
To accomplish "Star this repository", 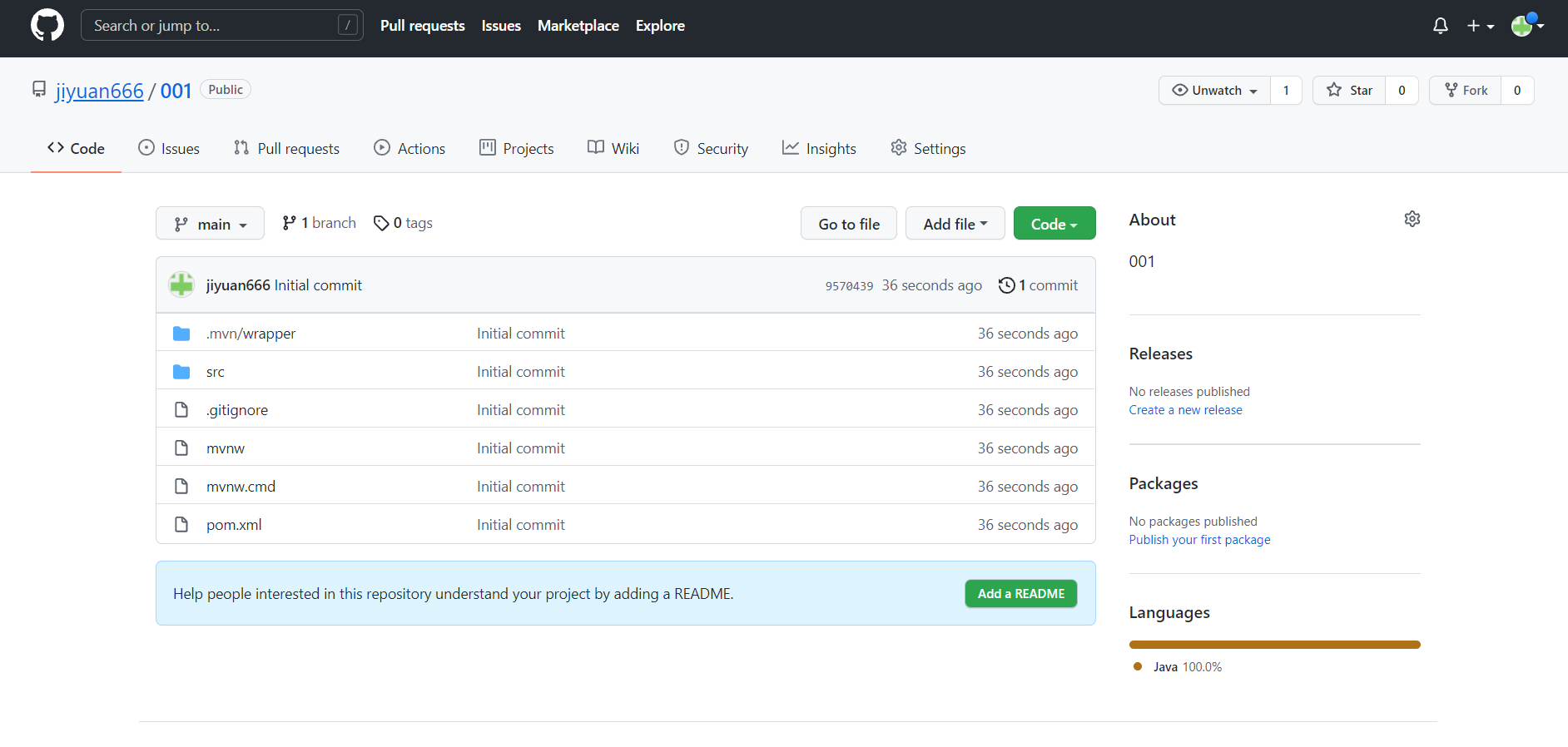I will click(x=1349, y=90).
